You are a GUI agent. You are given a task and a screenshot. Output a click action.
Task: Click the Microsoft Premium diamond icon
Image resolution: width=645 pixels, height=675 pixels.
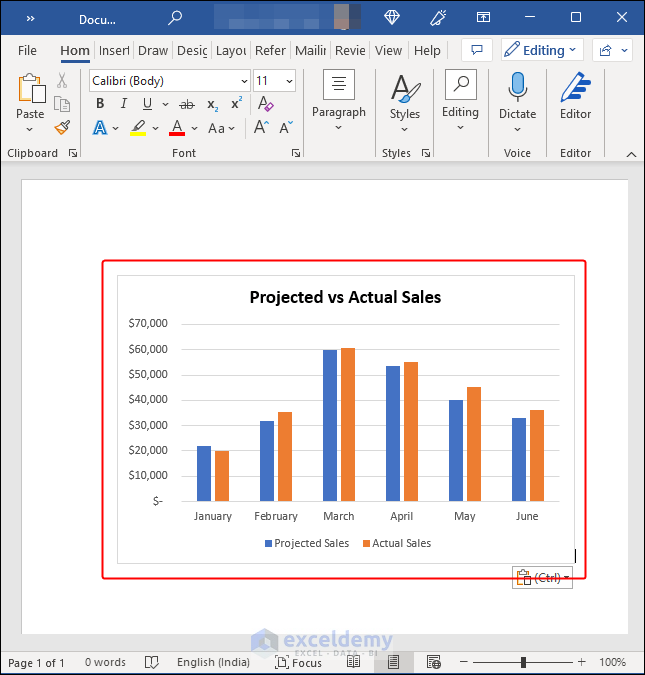coord(392,17)
